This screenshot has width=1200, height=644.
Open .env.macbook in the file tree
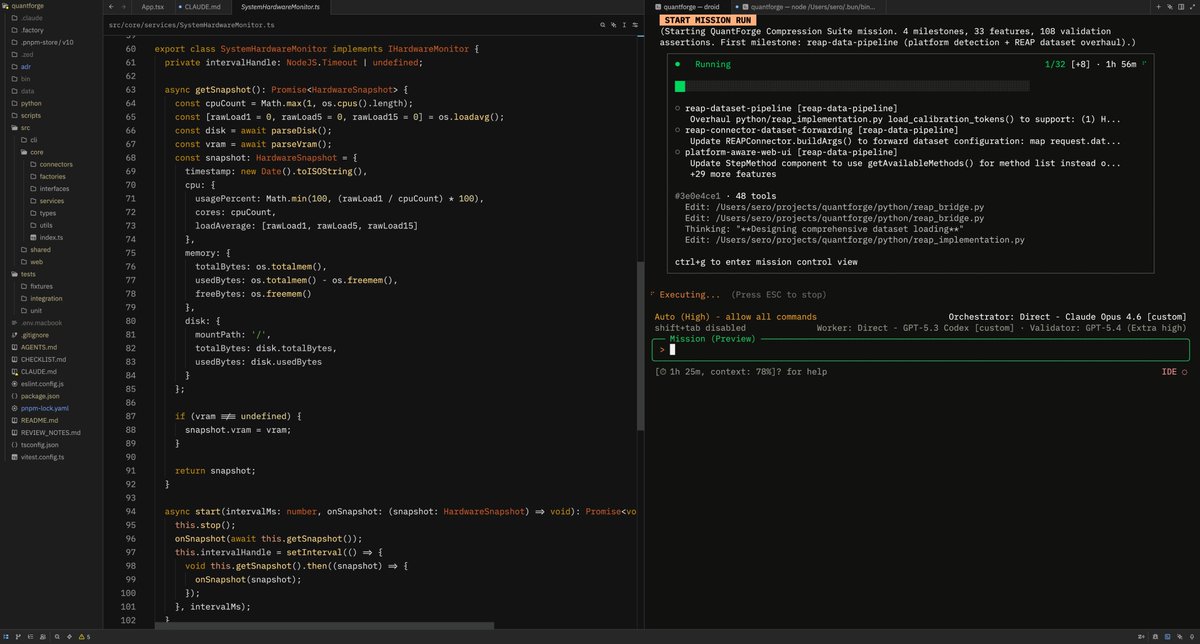coord(41,322)
